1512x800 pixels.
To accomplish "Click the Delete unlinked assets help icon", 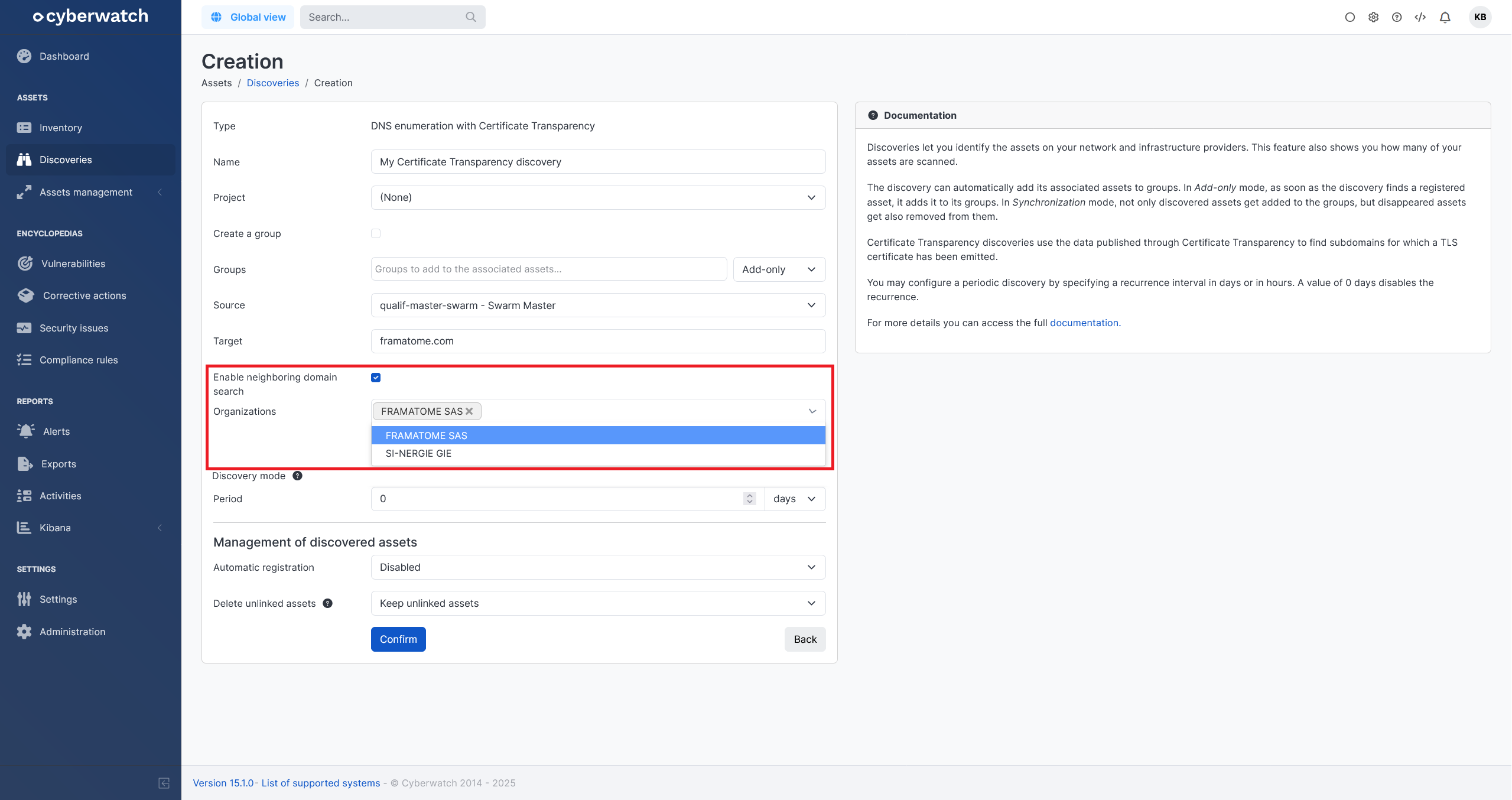I will click(x=327, y=603).
